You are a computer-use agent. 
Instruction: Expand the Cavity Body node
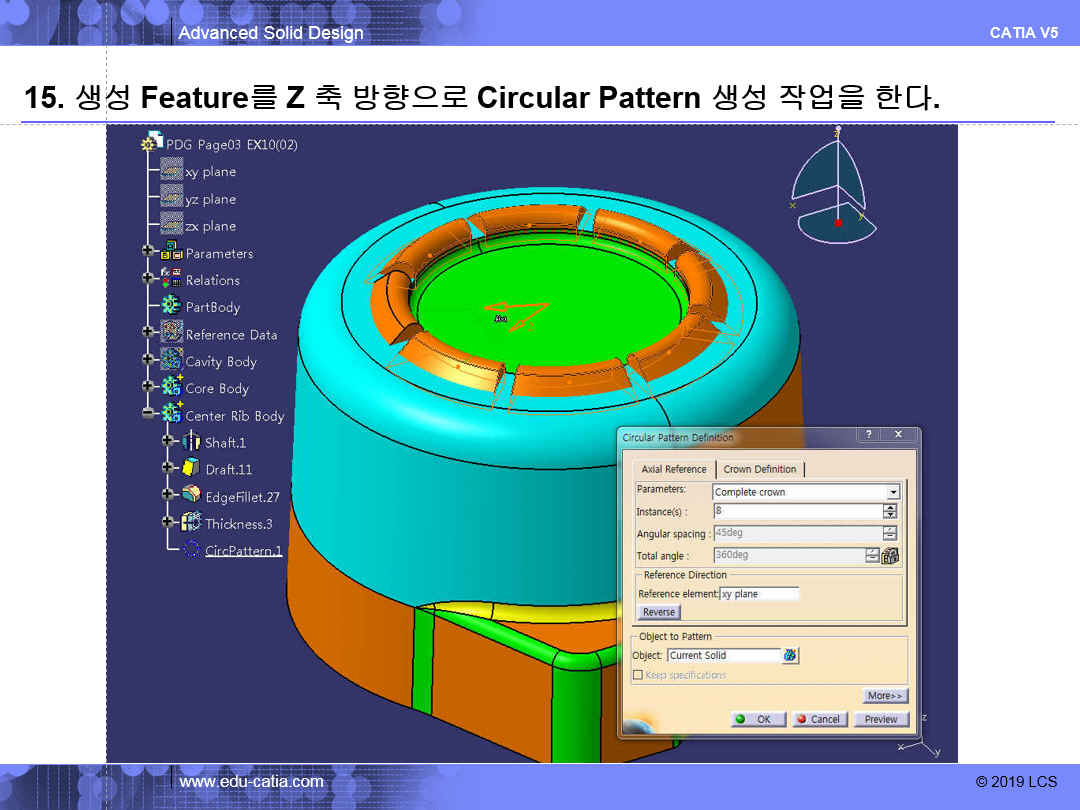coord(148,361)
